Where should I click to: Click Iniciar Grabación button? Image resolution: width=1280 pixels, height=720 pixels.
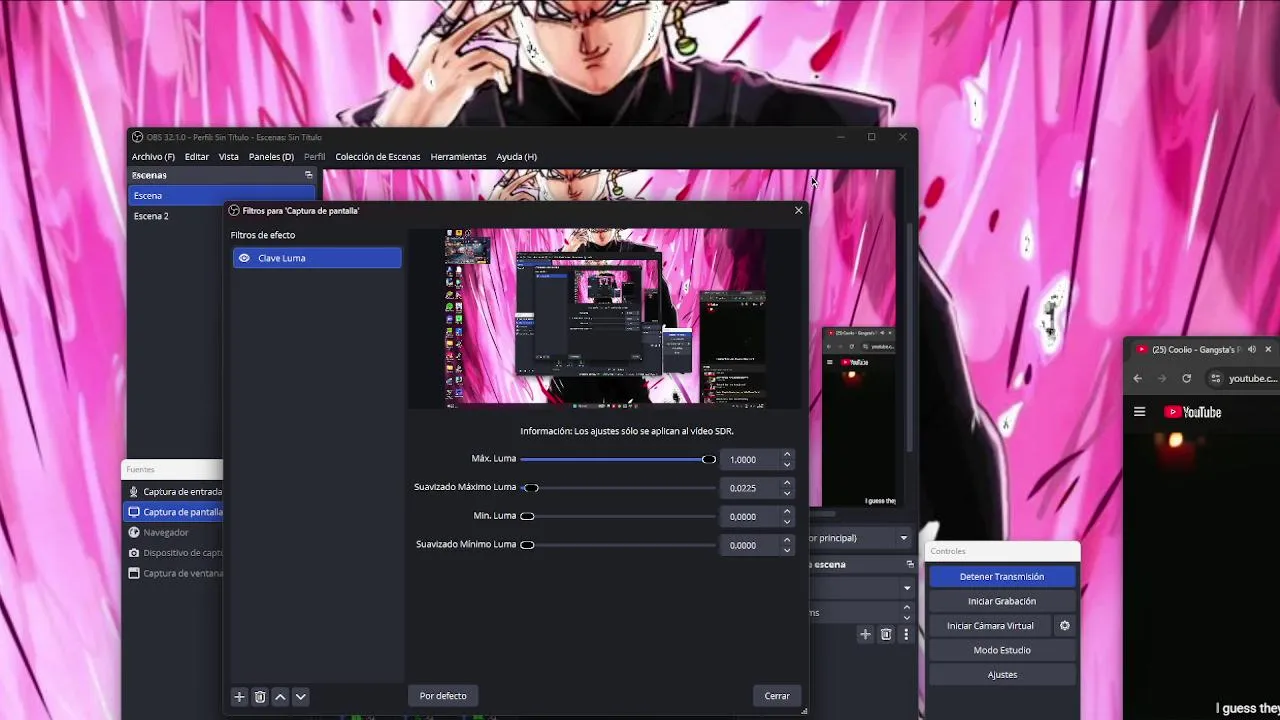pos(1002,601)
